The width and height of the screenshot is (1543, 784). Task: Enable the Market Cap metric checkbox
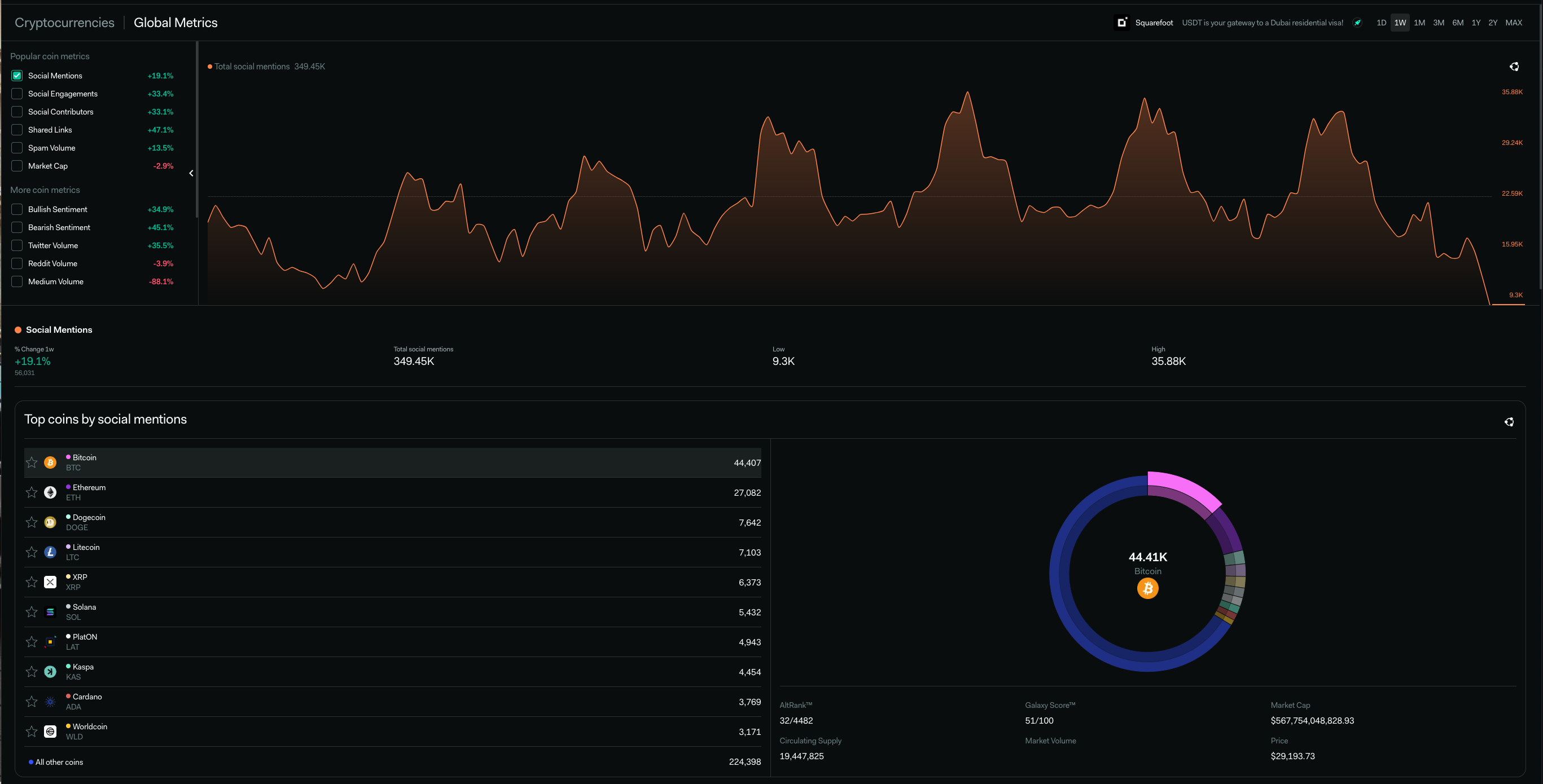(x=17, y=166)
